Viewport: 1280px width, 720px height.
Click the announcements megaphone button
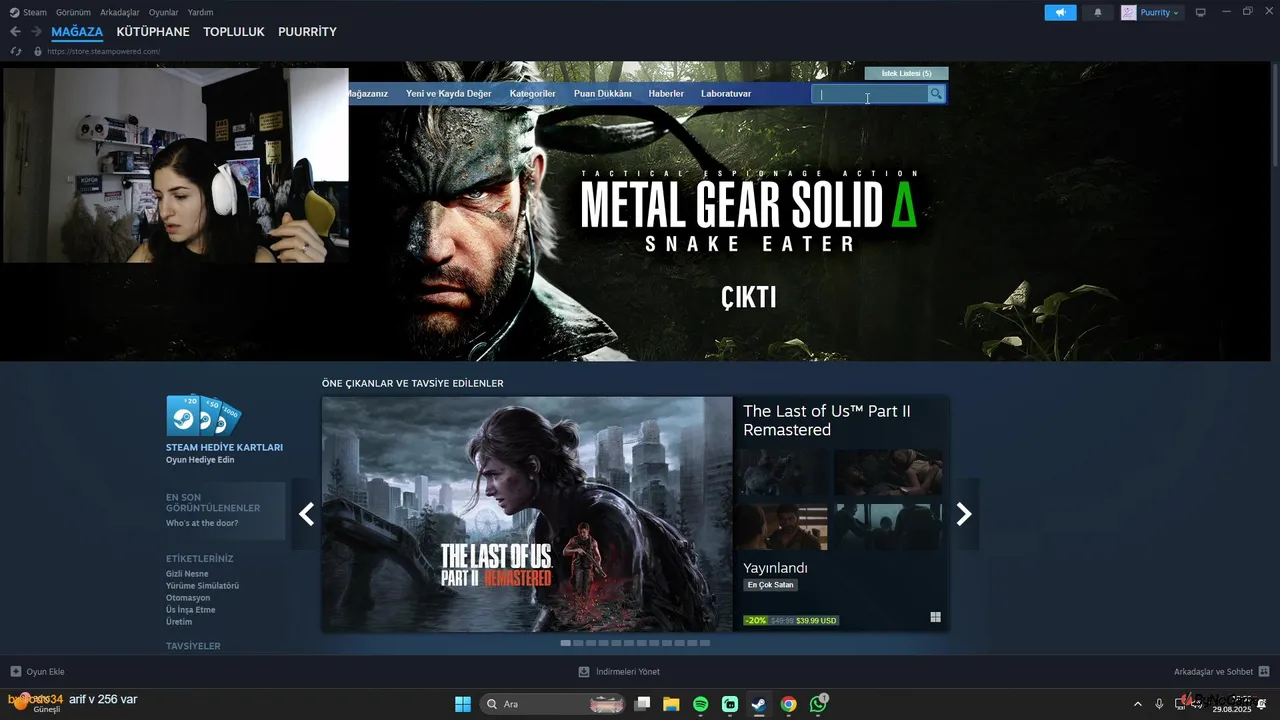[x=1060, y=13]
